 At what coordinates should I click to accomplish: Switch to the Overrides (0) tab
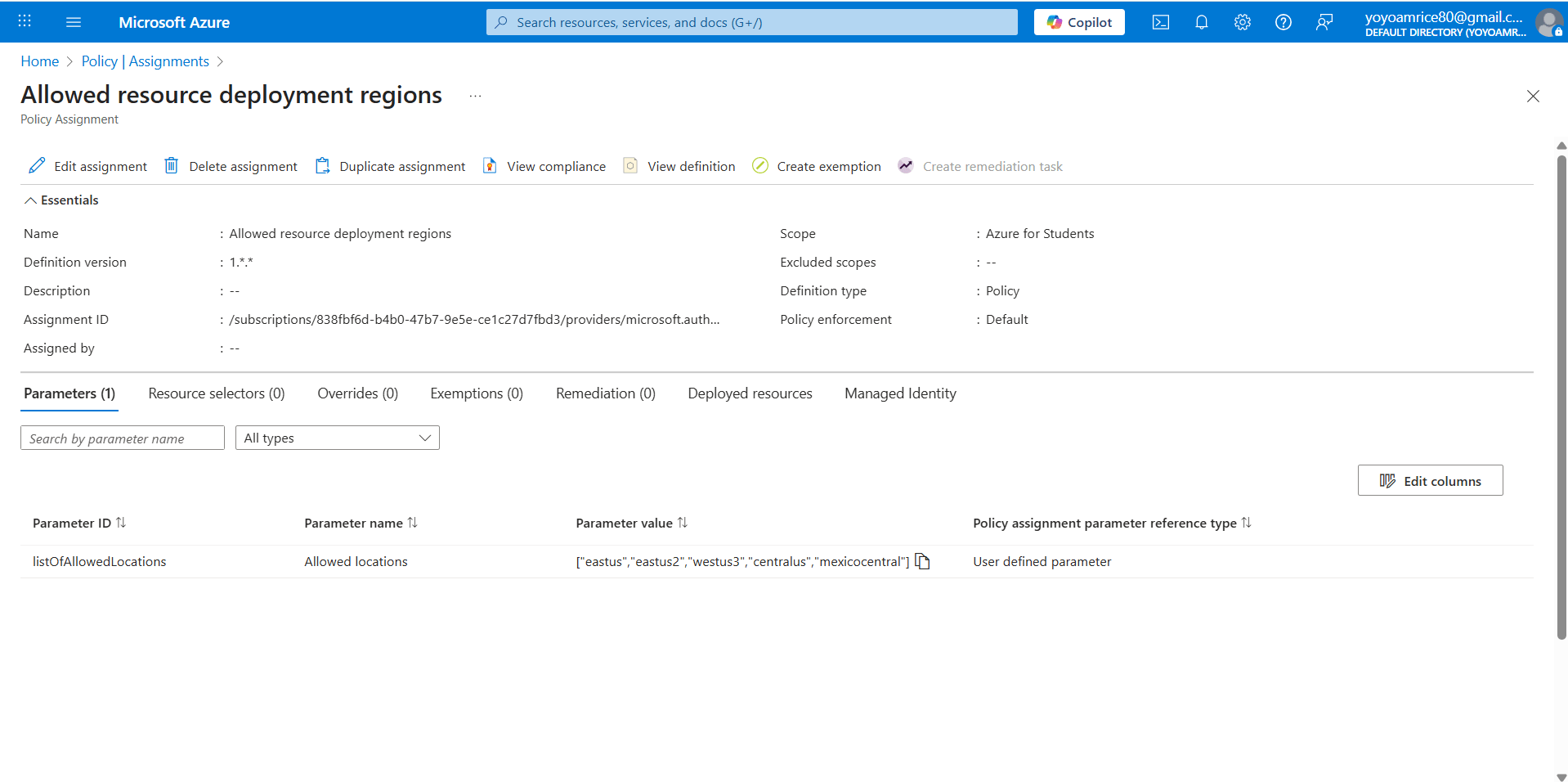click(357, 393)
